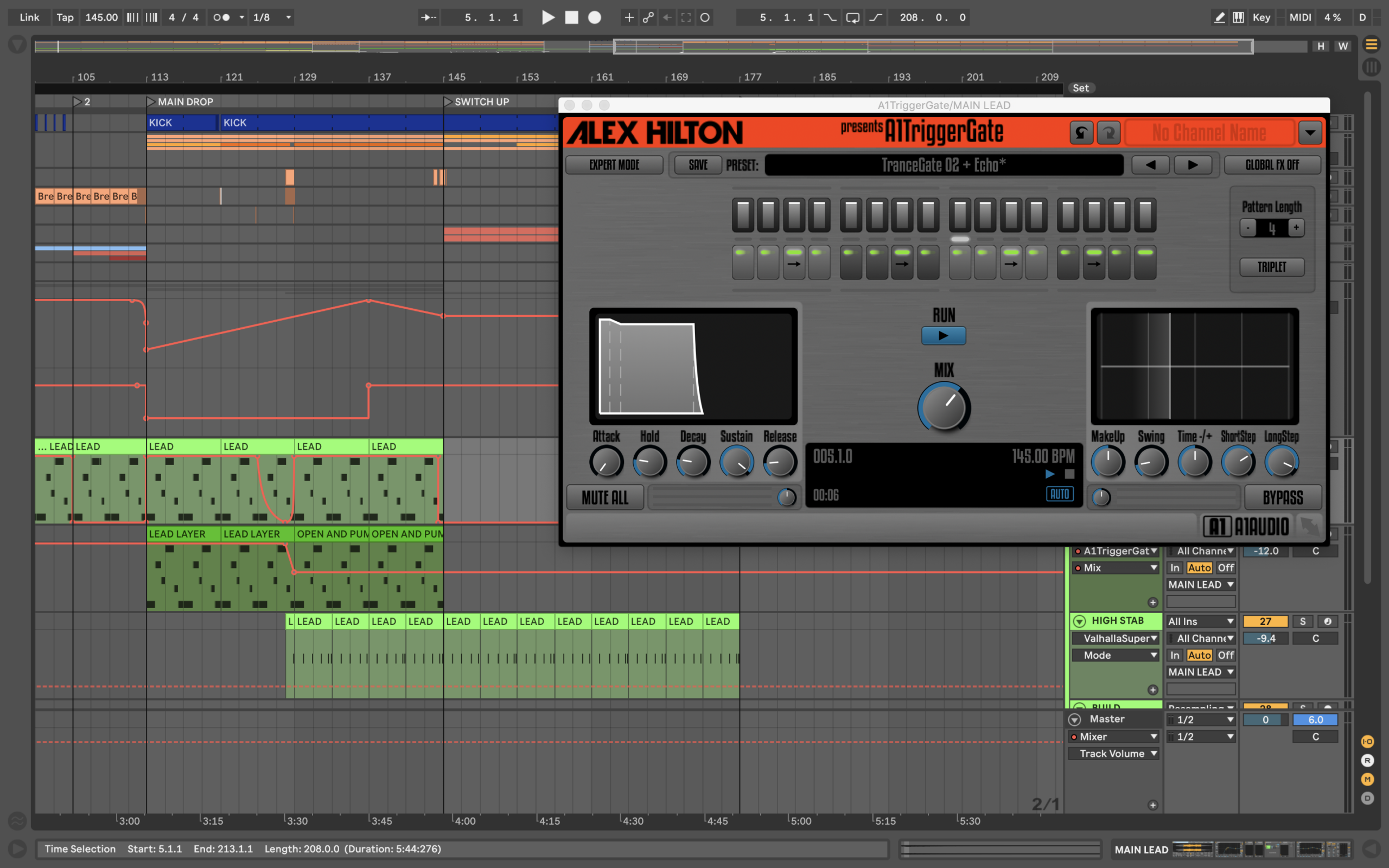Click the plugin undo arrow icon
The image size is (1389, 868).
click(x=1081, y=132)
